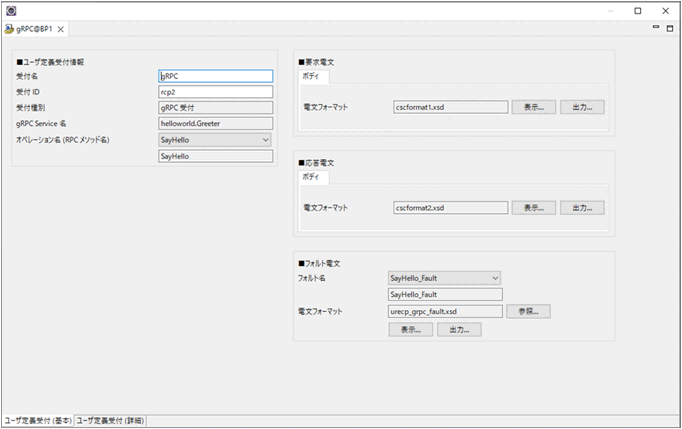The image size is (682, 429).
Task: Minimize the editor panel view
Action: tap(656, 28)
